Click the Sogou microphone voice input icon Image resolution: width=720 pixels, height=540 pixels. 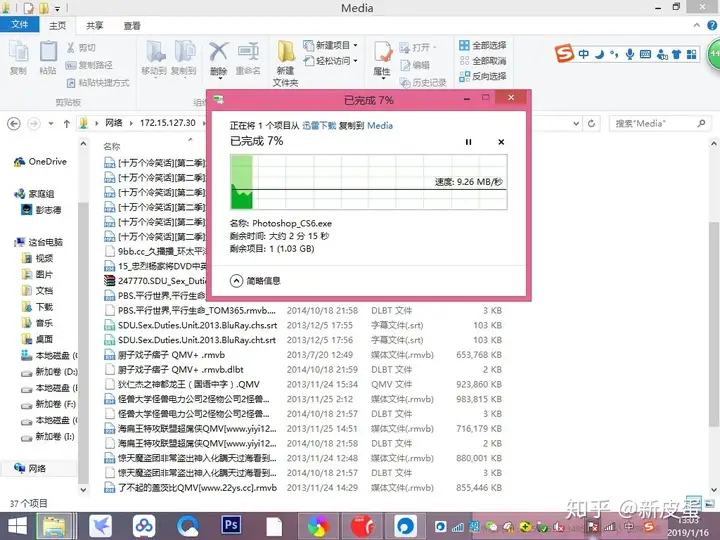coord(630,54)
